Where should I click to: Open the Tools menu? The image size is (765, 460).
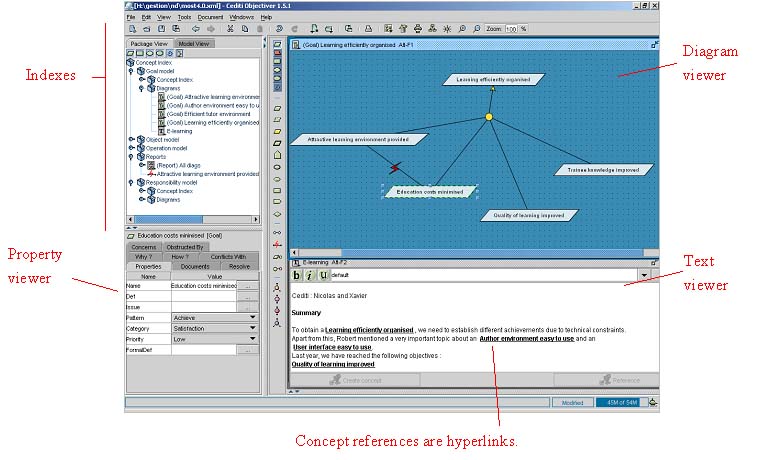coord(184,17)
